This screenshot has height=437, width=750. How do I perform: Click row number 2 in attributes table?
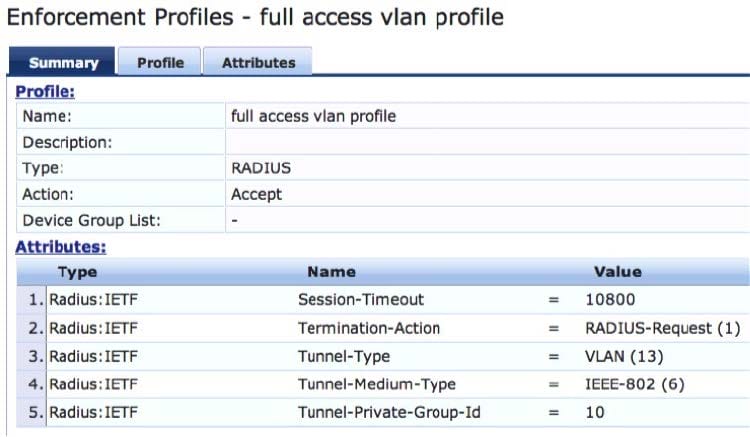pos(35,328)
